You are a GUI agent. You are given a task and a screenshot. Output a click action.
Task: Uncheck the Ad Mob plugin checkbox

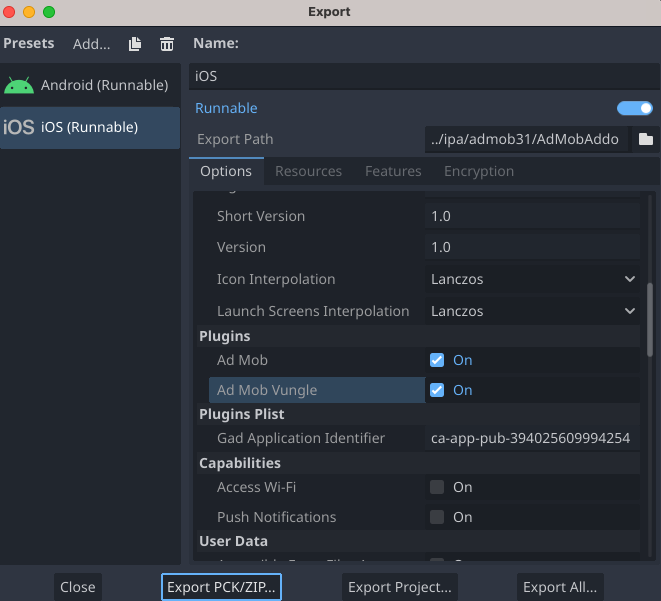437,360
